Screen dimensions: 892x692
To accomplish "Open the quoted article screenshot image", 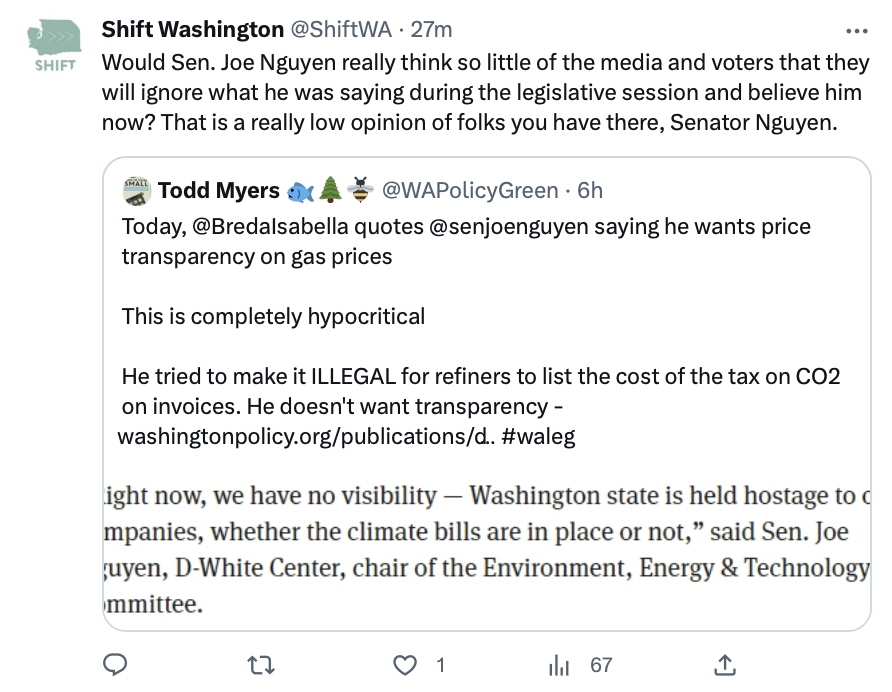I will [487, 550].
